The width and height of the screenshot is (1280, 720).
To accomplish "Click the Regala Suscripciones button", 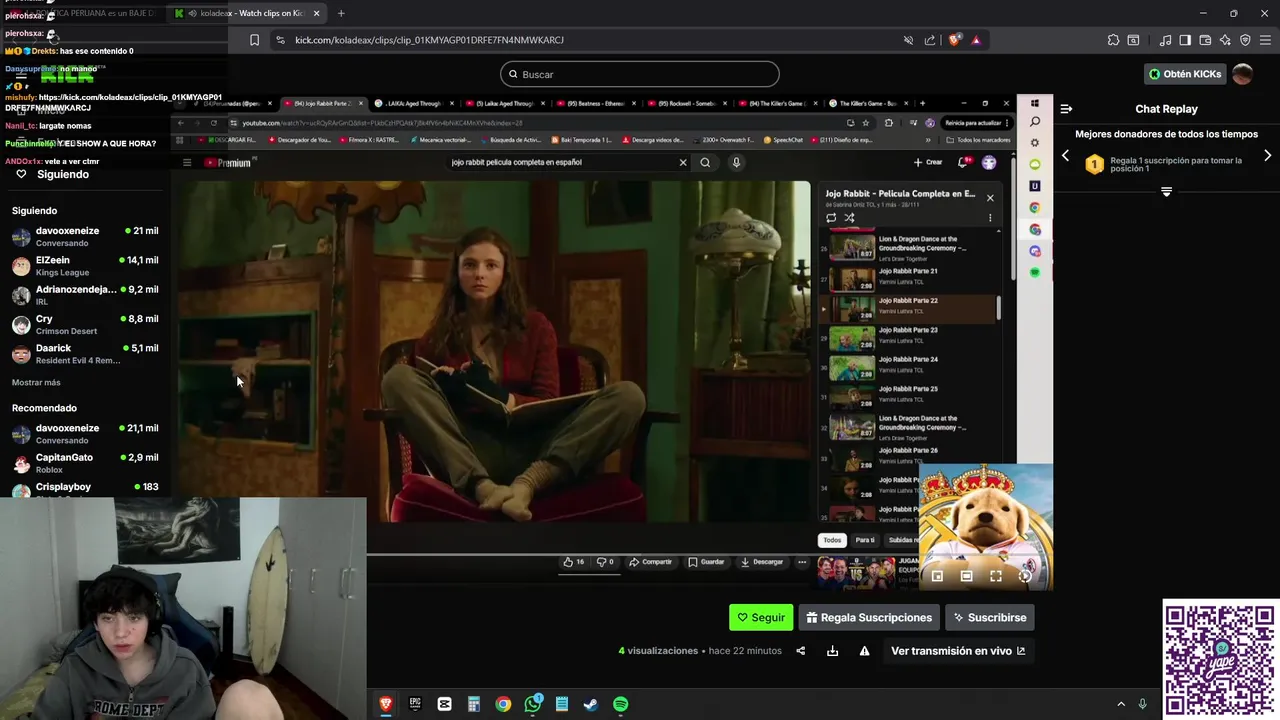I will pos(869,617).
